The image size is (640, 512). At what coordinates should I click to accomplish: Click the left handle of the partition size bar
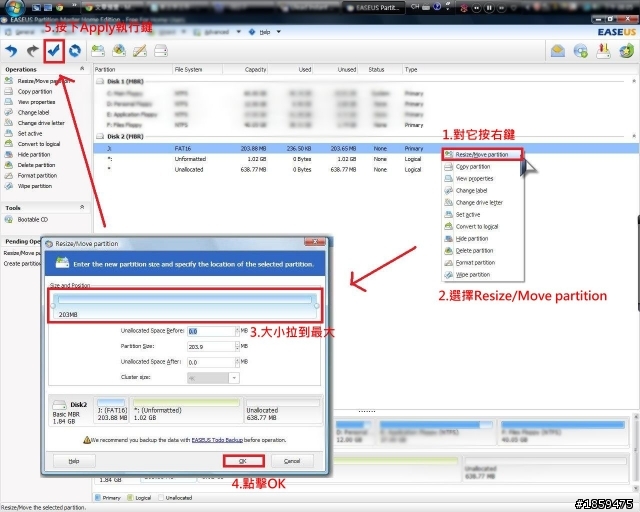pos(53,306)
